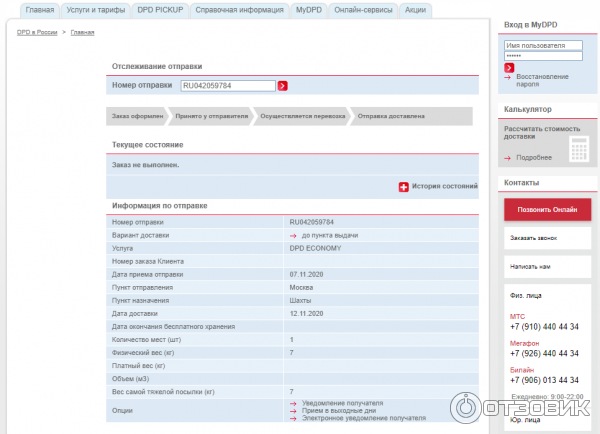Image resolution: width=600 pixels, height=434 pixels.
Task: Click the до пункта выдачи delivery option link
Action: (x=330, y=235)
